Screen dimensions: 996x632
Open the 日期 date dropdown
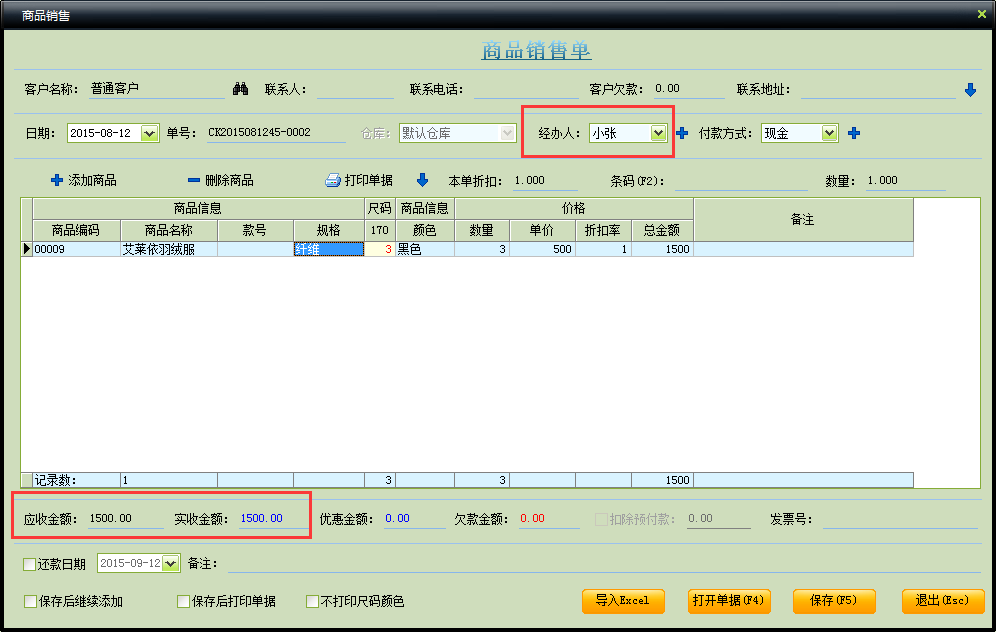pyautogui.click(x=149, y=133)
